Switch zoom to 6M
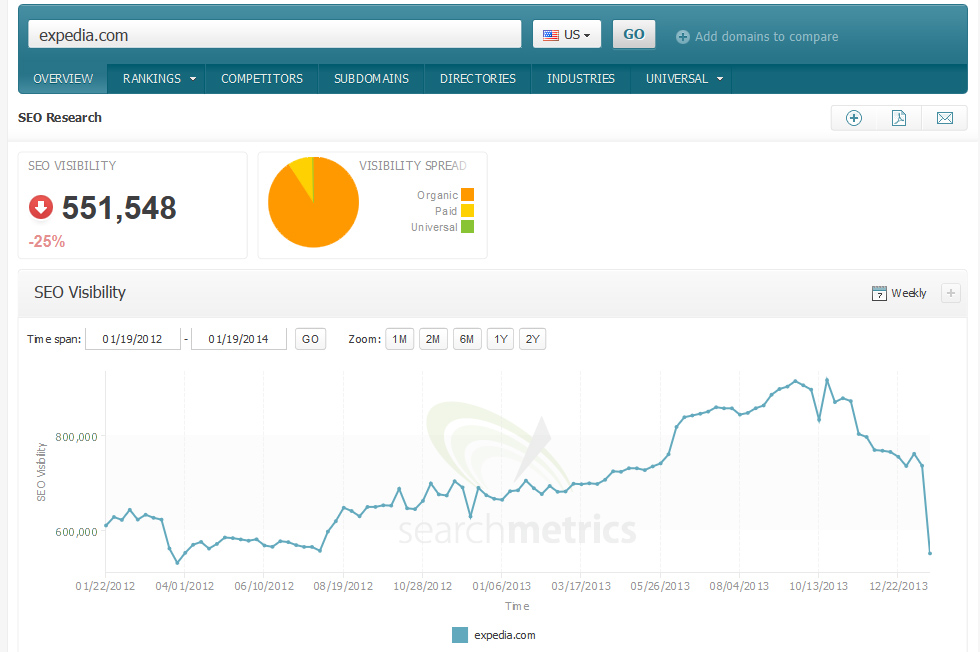Viewport: 980px width, 652px height. click(467, 339)
